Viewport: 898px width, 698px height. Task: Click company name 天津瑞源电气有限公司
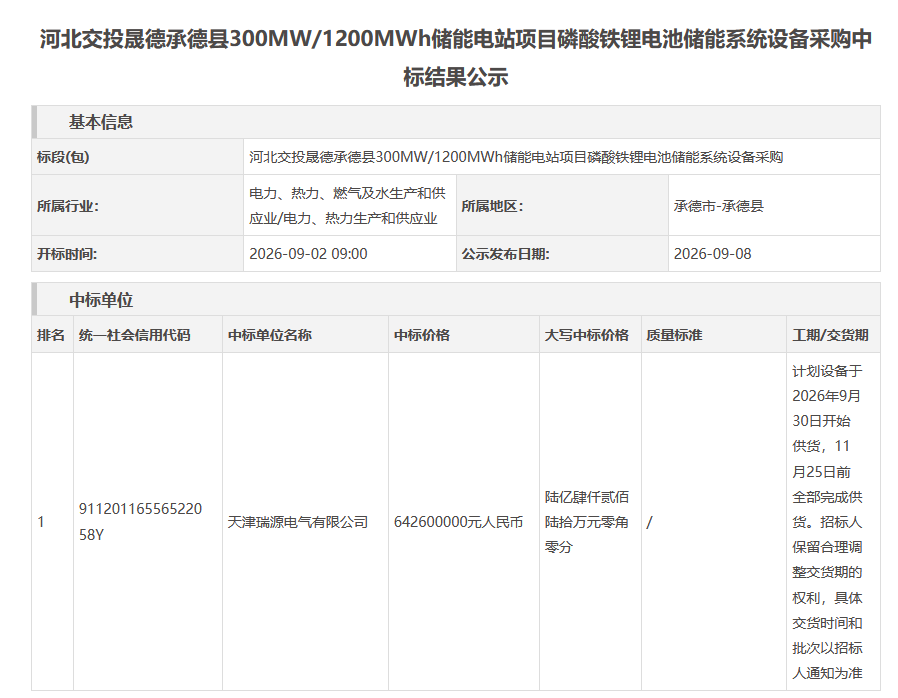(297, 522)
